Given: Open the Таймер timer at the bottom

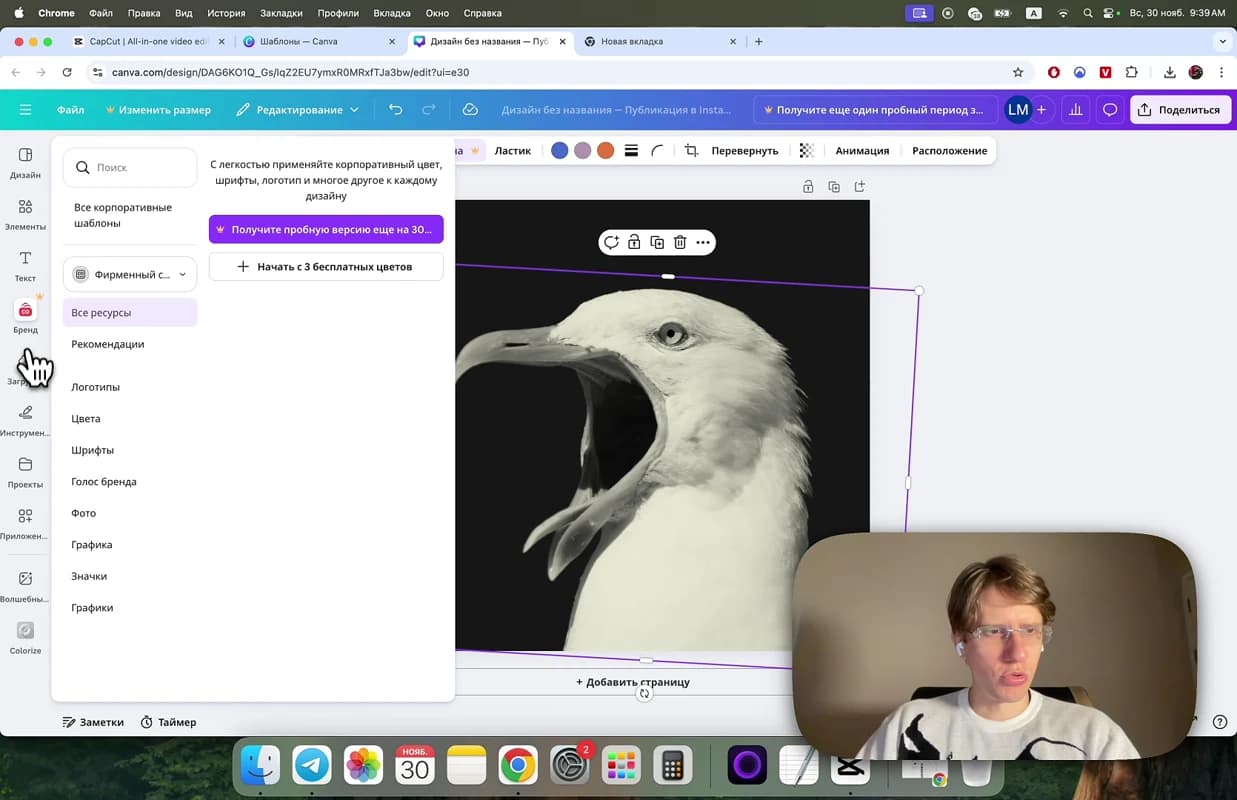Looking at the screenshot, I should pyautogui.click(x=168, y=722).
